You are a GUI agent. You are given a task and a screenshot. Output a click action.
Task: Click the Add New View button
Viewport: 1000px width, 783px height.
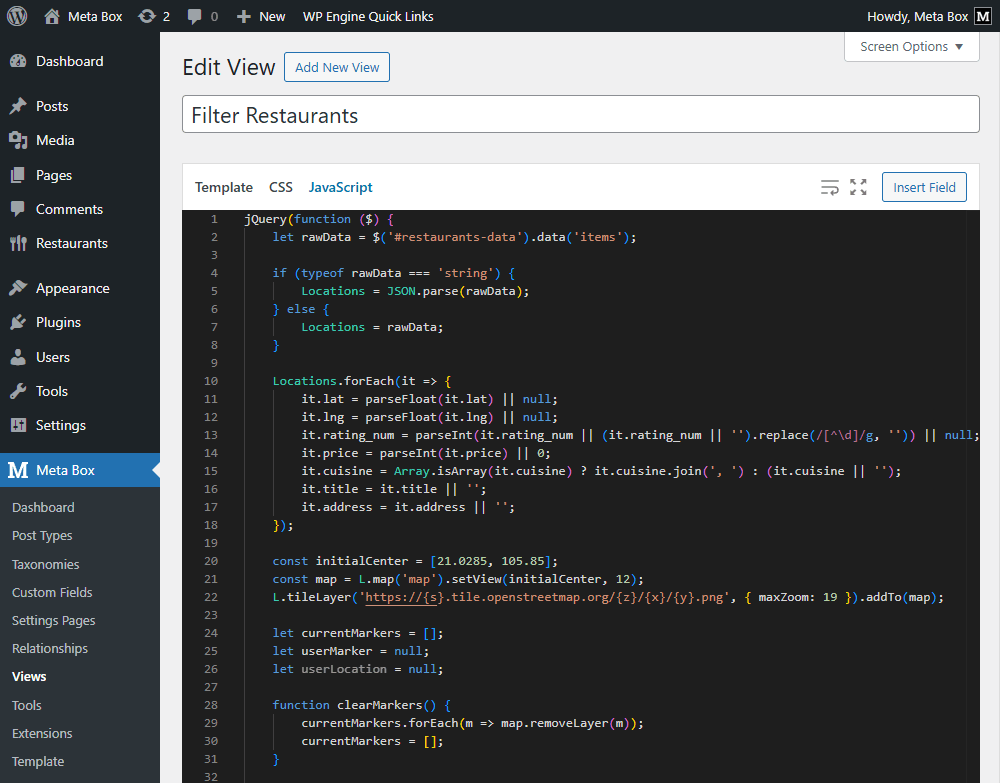coord(336,67)
